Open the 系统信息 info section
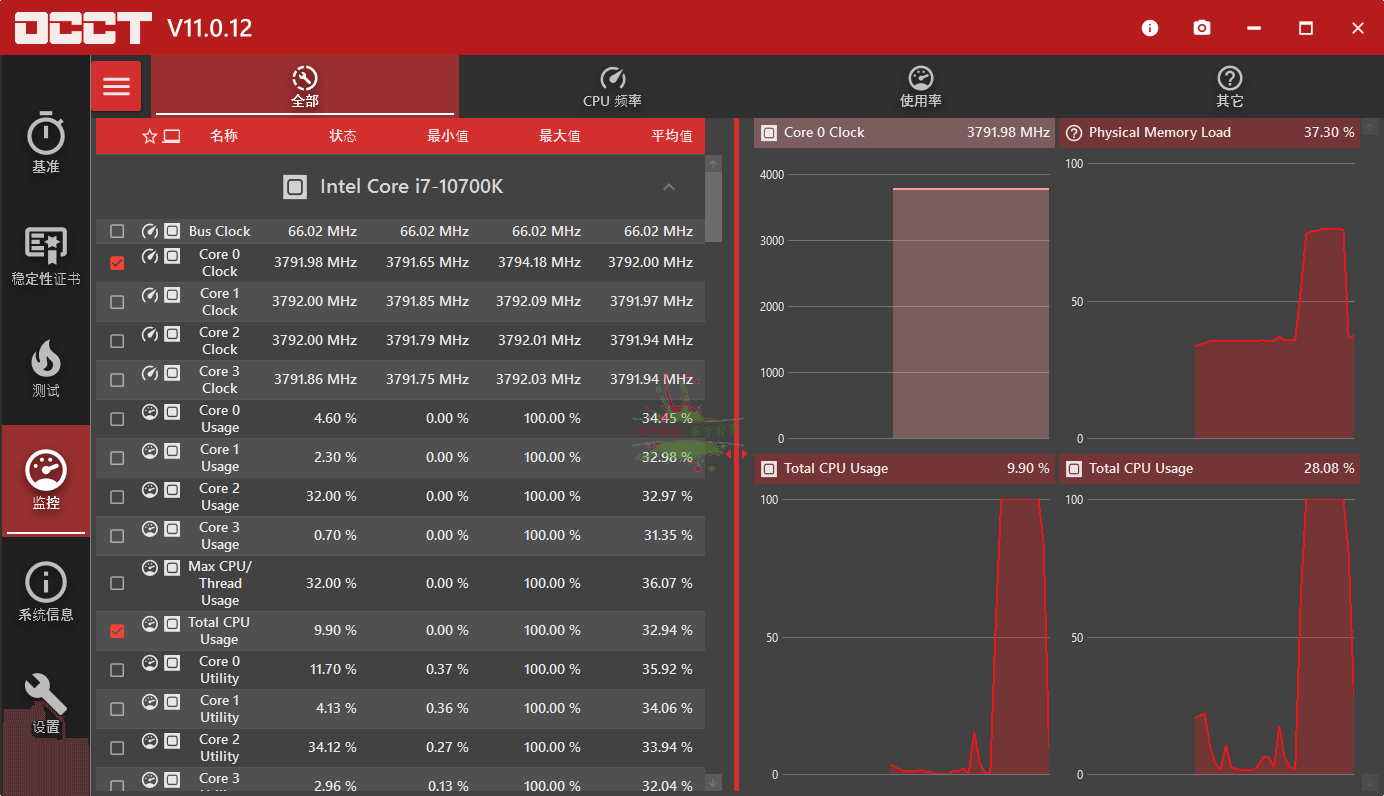 (46, 591)
